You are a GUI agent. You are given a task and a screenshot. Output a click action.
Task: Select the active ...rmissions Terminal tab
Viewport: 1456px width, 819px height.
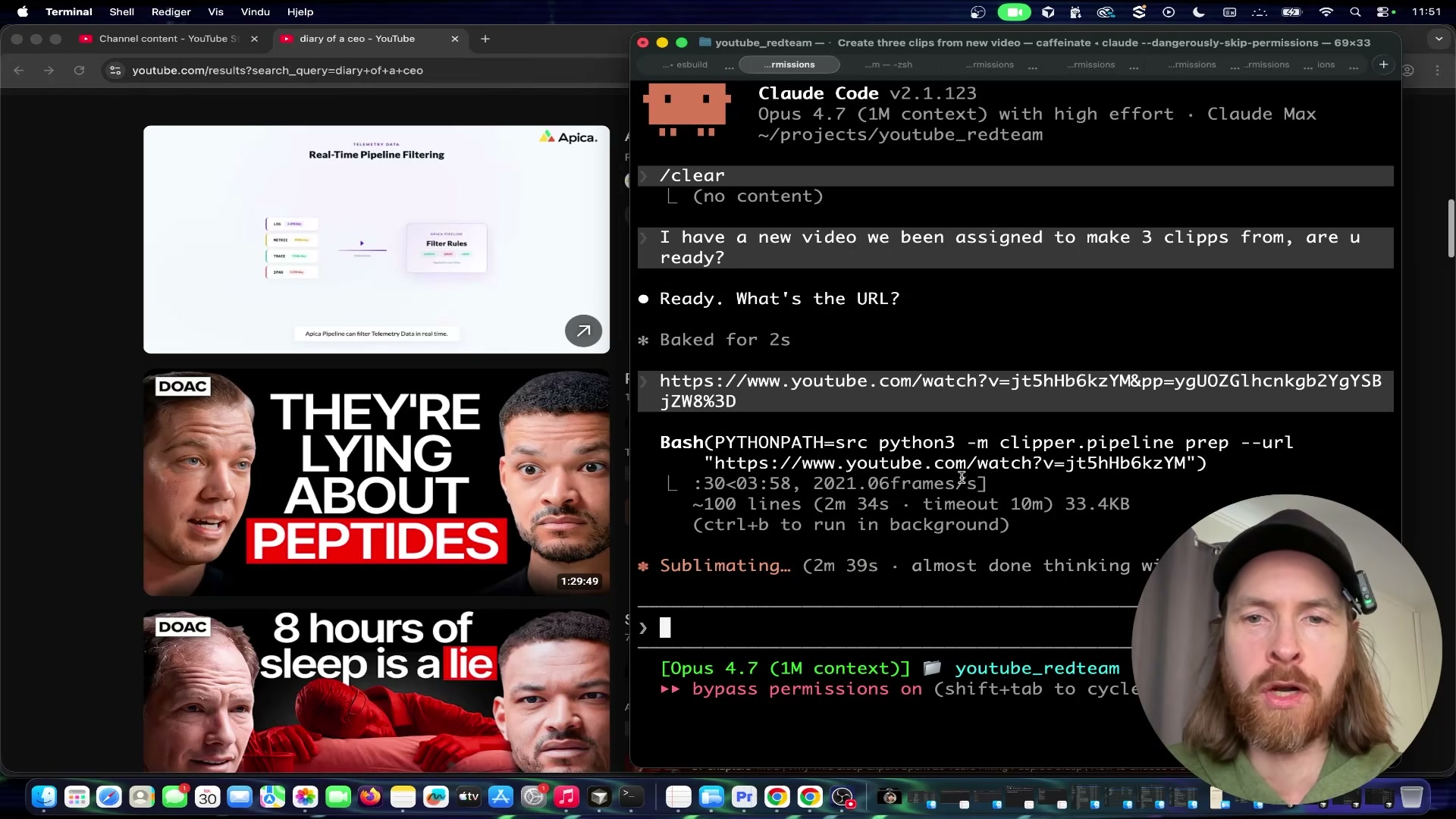(x=789, y=65)
